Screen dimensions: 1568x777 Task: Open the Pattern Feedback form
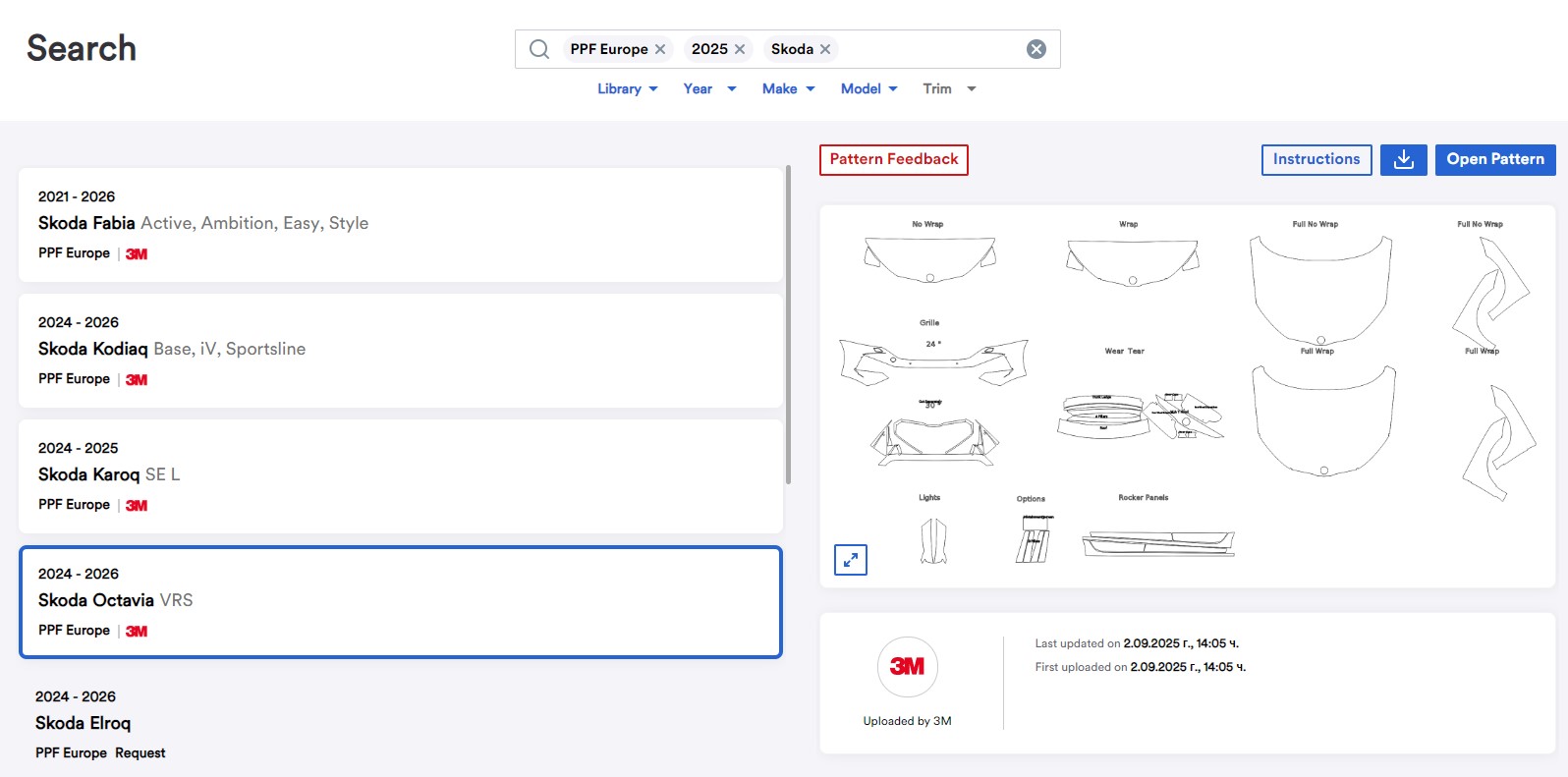(894, 159)
